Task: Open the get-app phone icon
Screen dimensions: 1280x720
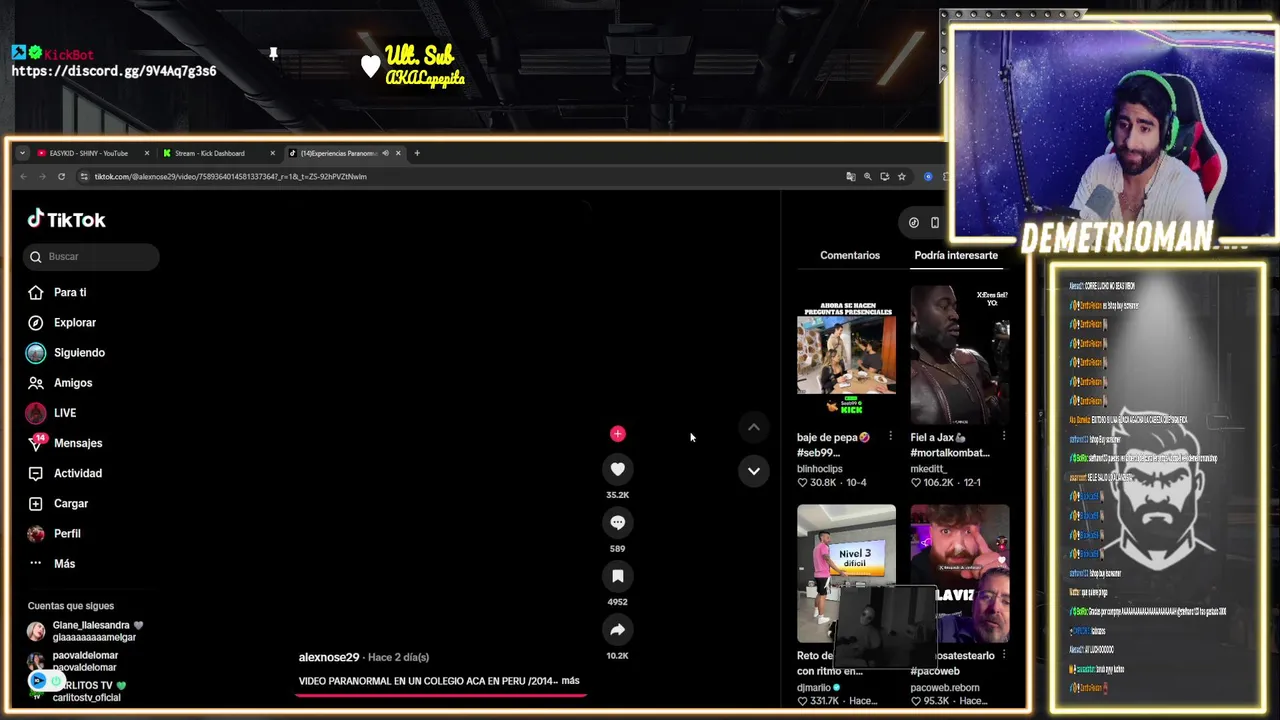Action: (935, 222)
